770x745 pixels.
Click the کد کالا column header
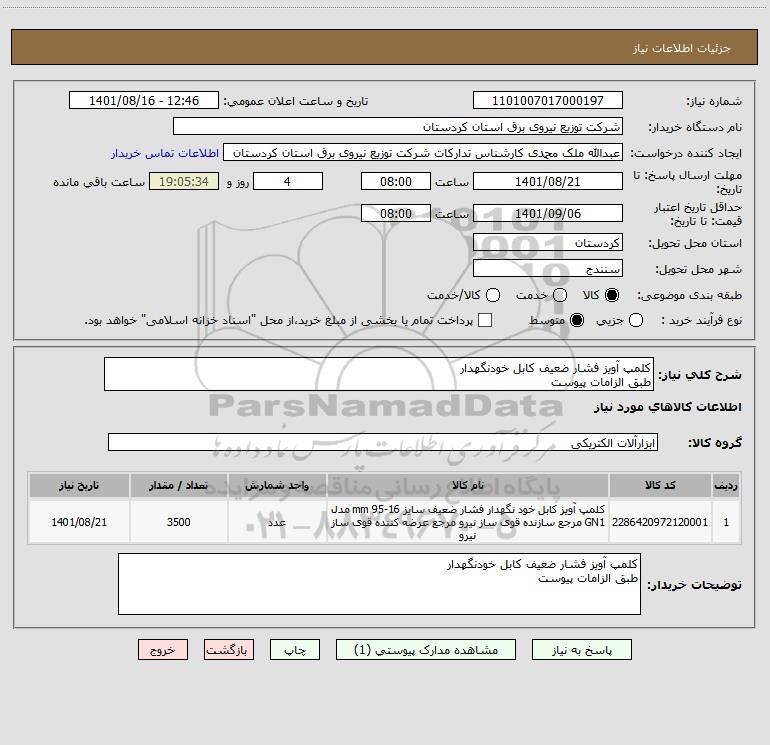(660, 485)
